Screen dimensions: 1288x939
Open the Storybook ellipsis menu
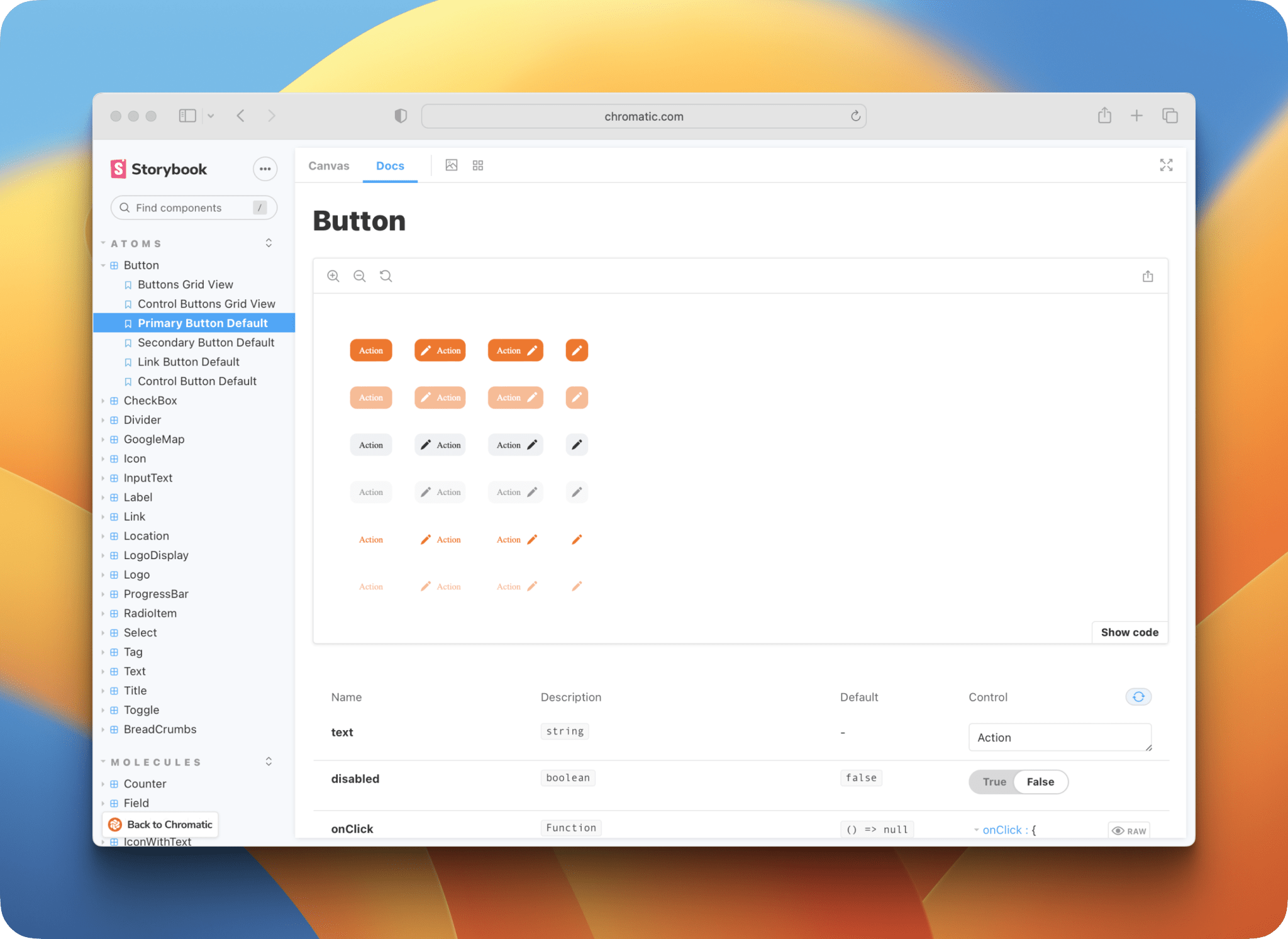pyautogui.click(x=265, y=169)
